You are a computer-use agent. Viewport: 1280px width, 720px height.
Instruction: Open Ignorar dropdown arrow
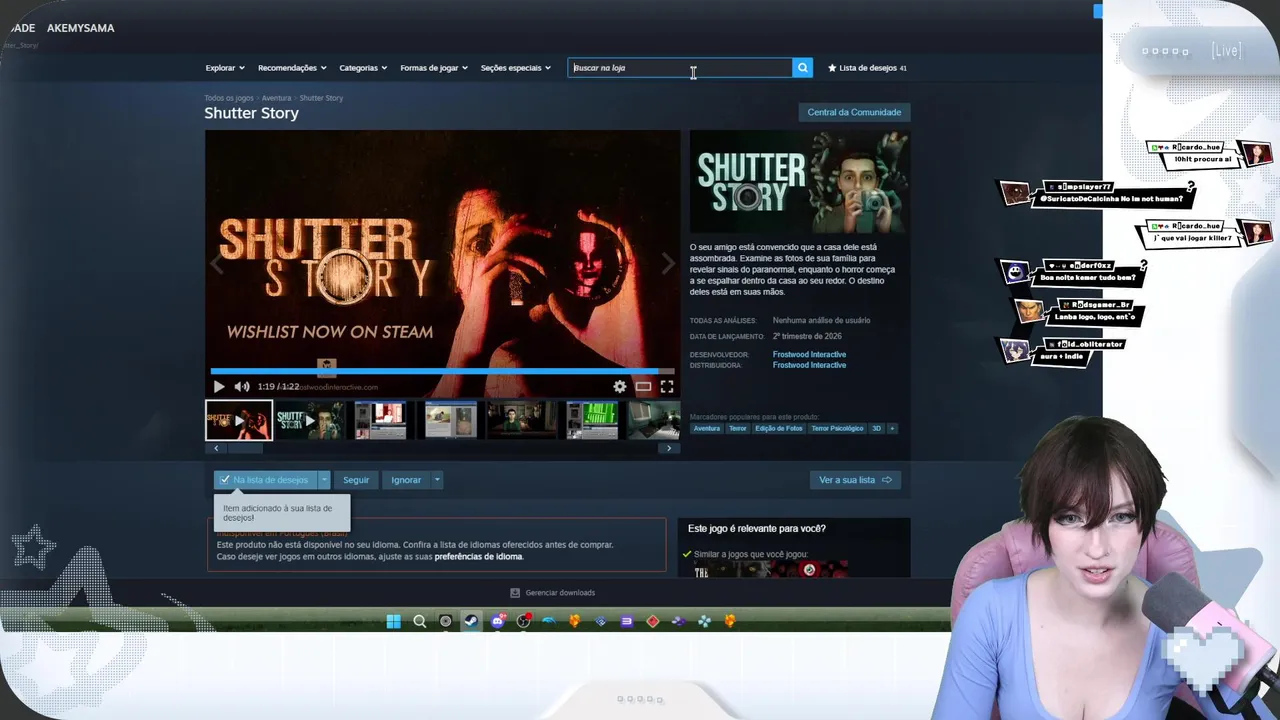(x=437, y=480)
